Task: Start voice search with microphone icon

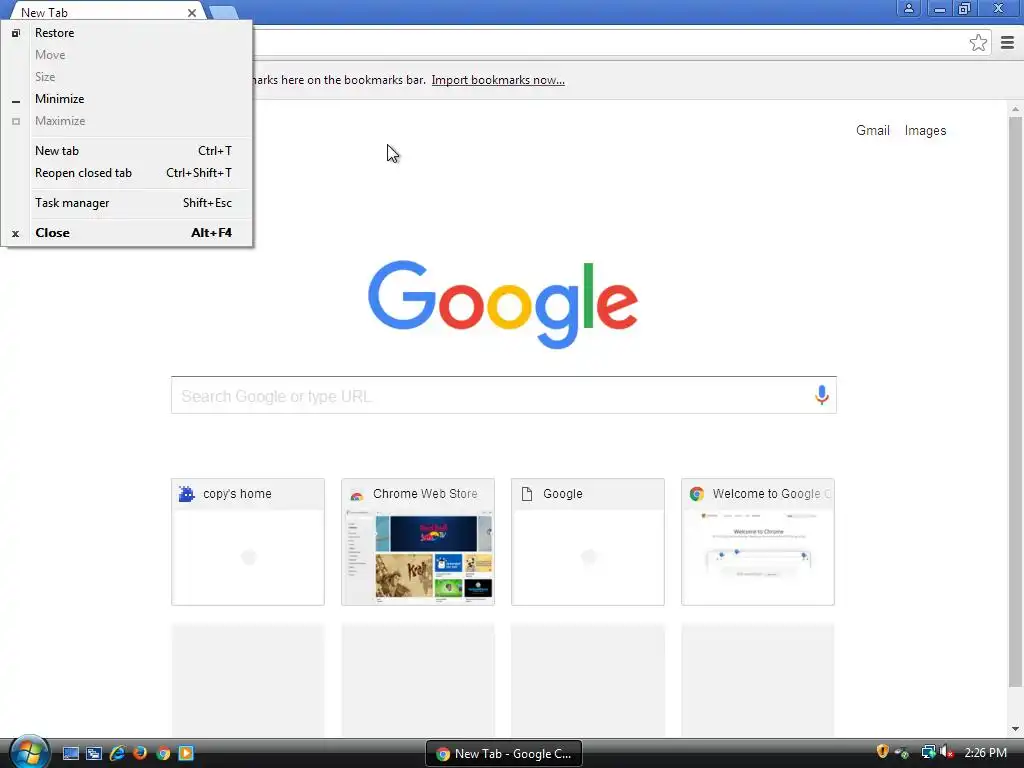Action: [822, 394]
